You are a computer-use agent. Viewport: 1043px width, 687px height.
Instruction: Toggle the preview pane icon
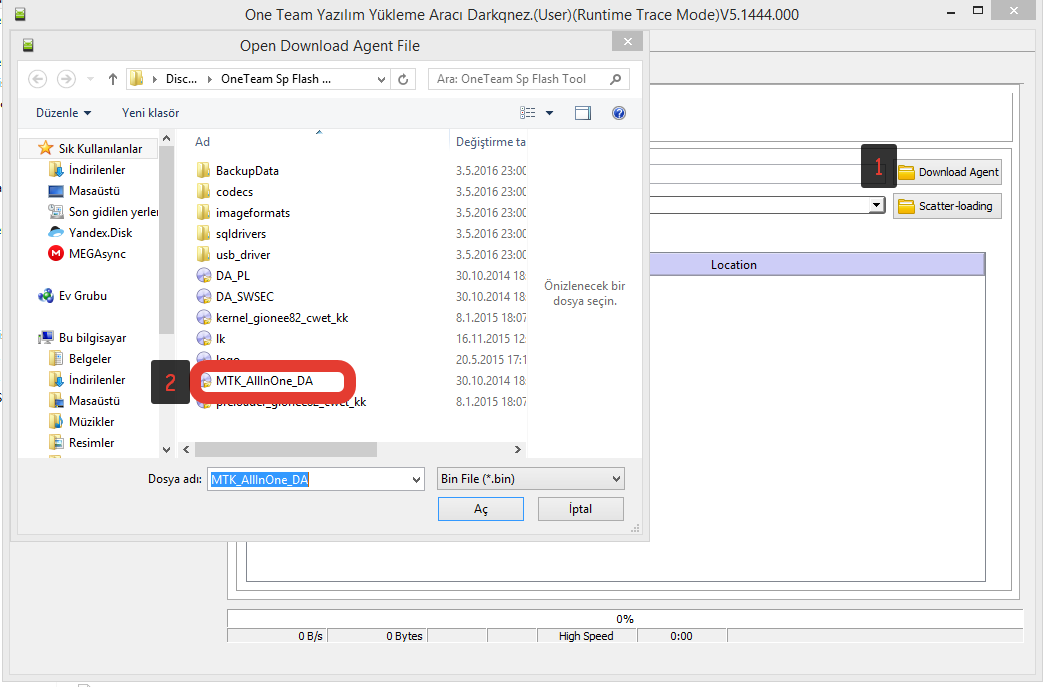[583, 113]
